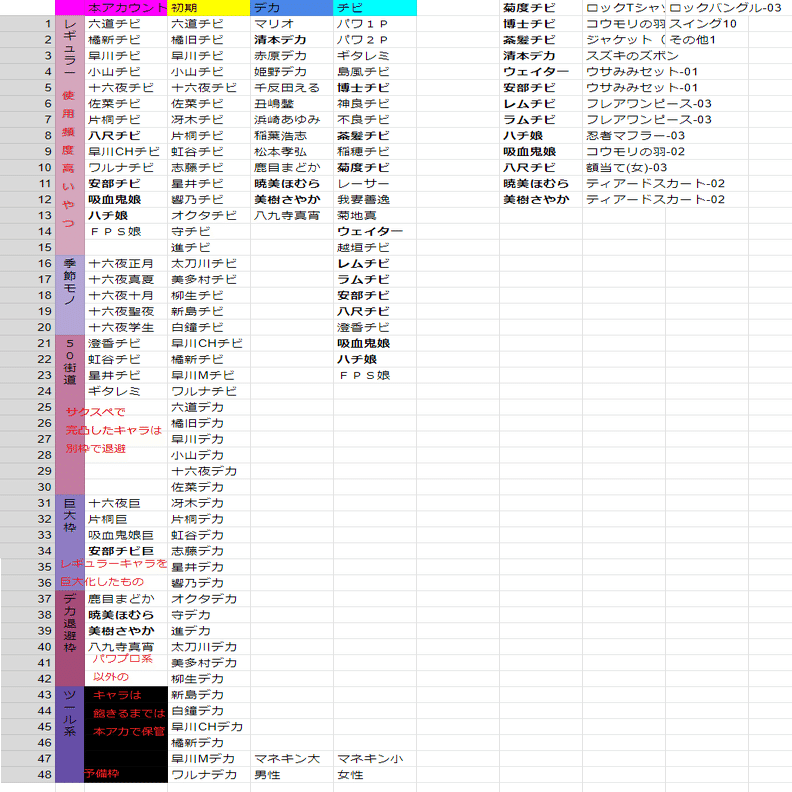The width and height of the screenshot is (792, 792).
Task: Select the オクタチビ cell
Action: [x=209, y=216]
